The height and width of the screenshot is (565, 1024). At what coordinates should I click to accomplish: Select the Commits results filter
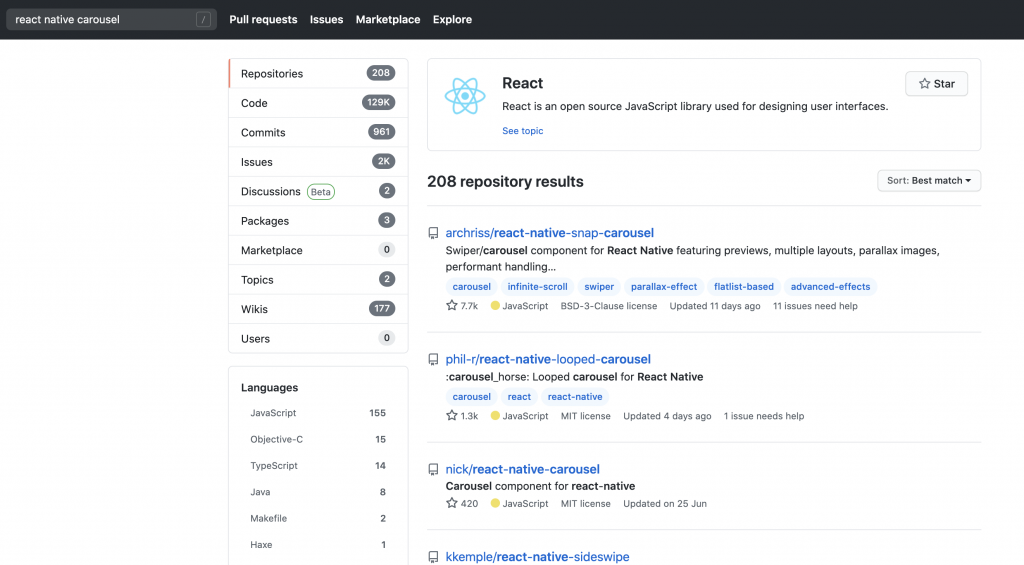point(318,132)
